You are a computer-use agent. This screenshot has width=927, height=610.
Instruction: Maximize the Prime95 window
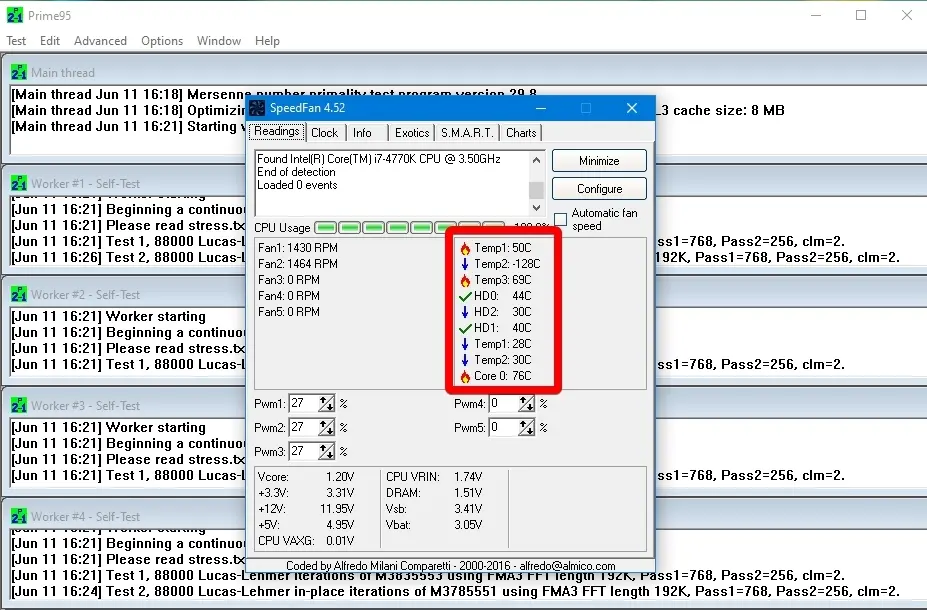pos(861,15)
